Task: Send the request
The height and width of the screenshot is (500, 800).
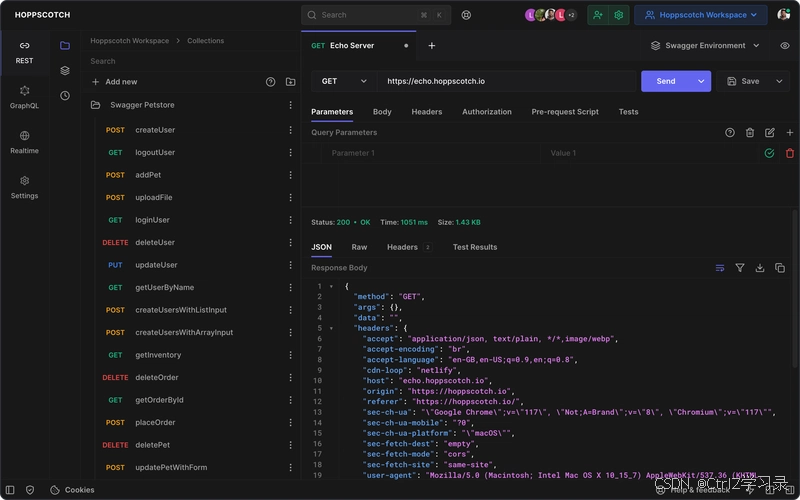Action: tap(666, 81)
